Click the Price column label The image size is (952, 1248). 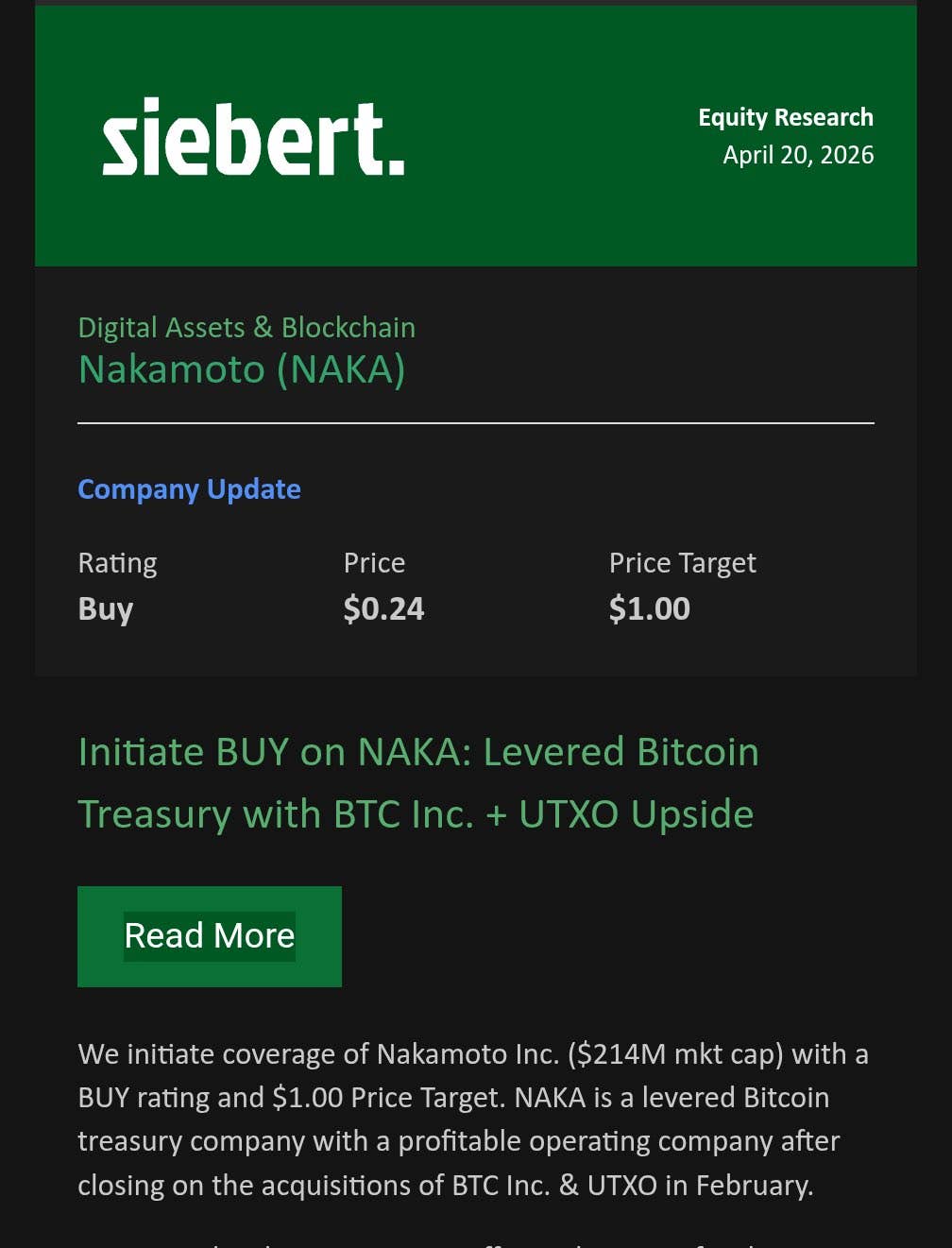(x=374, y=563)
